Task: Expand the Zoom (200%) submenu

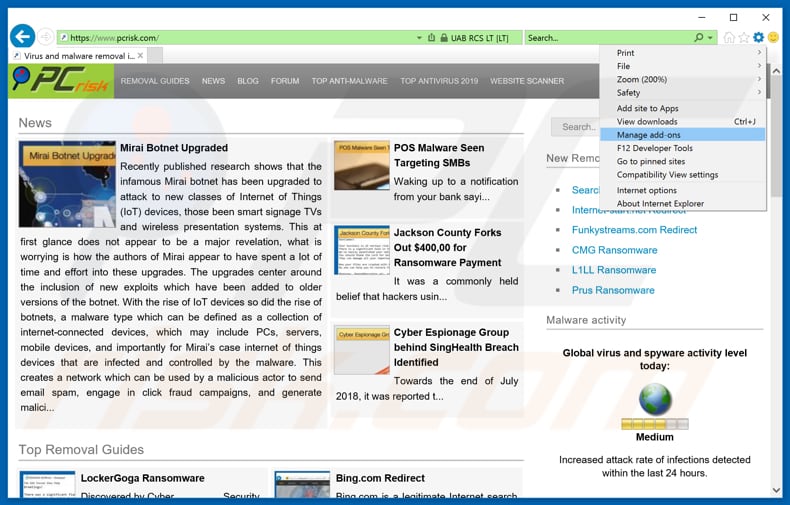Action: [682, 79]
